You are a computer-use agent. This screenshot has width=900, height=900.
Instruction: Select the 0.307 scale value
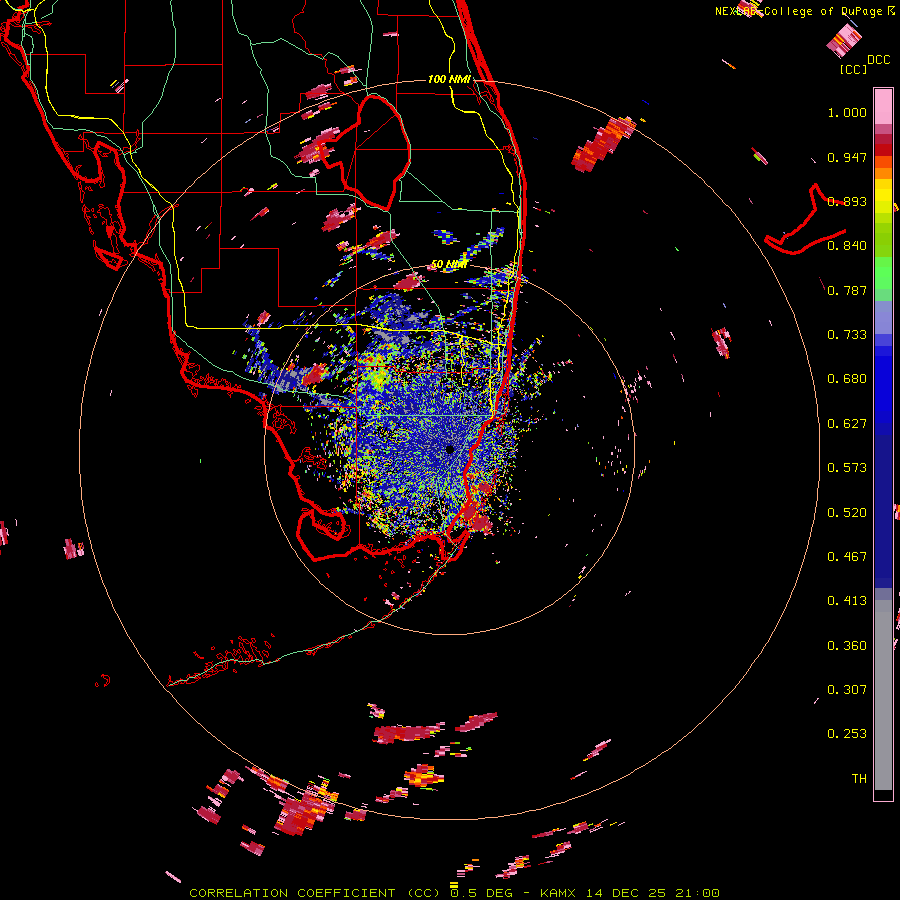[x=847, y=690]
